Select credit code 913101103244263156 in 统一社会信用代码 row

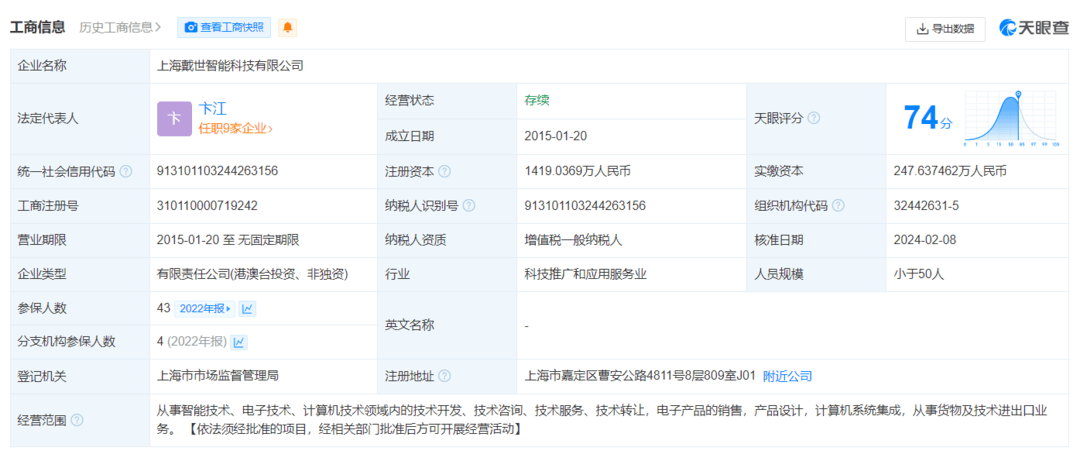218,171
